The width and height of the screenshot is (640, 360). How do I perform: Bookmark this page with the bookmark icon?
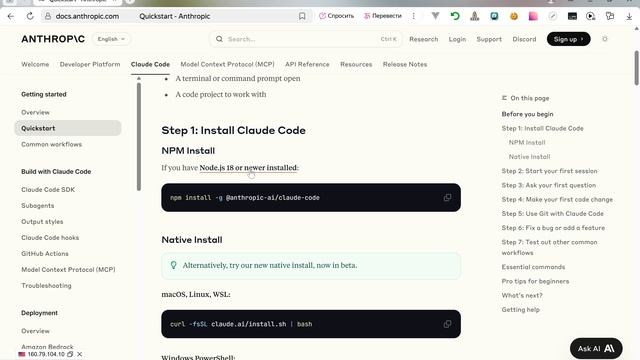[302, 16]
